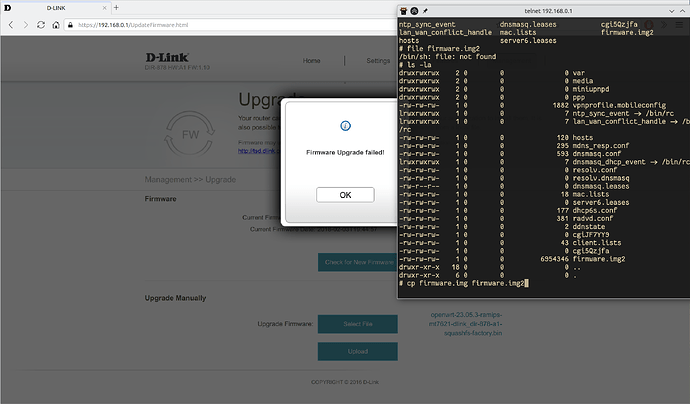690x404 pixels.
Task: Dismiss the firmware failed dialog with OK
Action: tap(345, 195)
